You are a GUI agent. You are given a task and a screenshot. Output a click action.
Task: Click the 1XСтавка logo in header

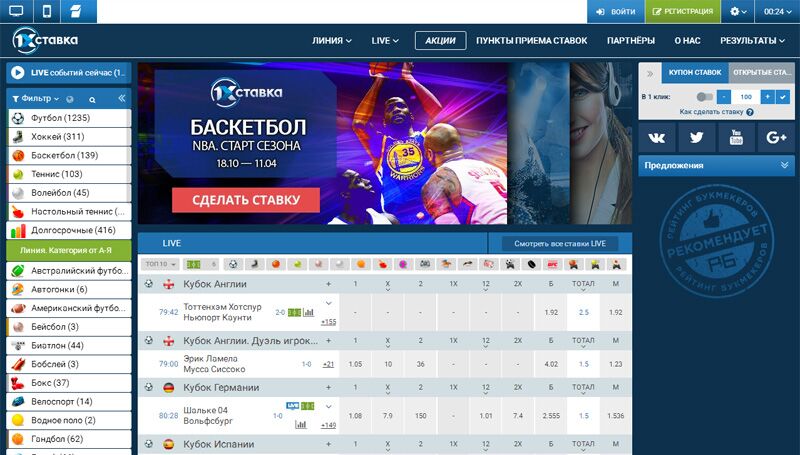[x=45, y=40]
